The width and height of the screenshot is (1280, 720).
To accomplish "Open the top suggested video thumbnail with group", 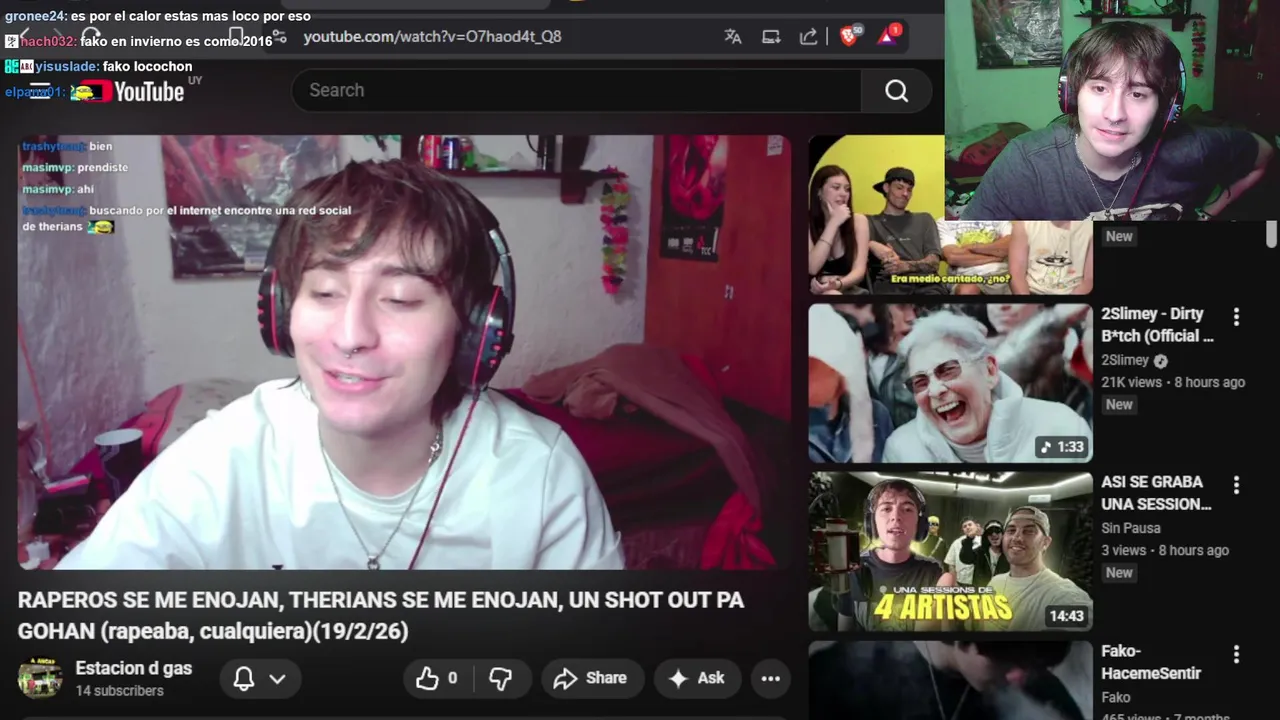I will point(950,215).
